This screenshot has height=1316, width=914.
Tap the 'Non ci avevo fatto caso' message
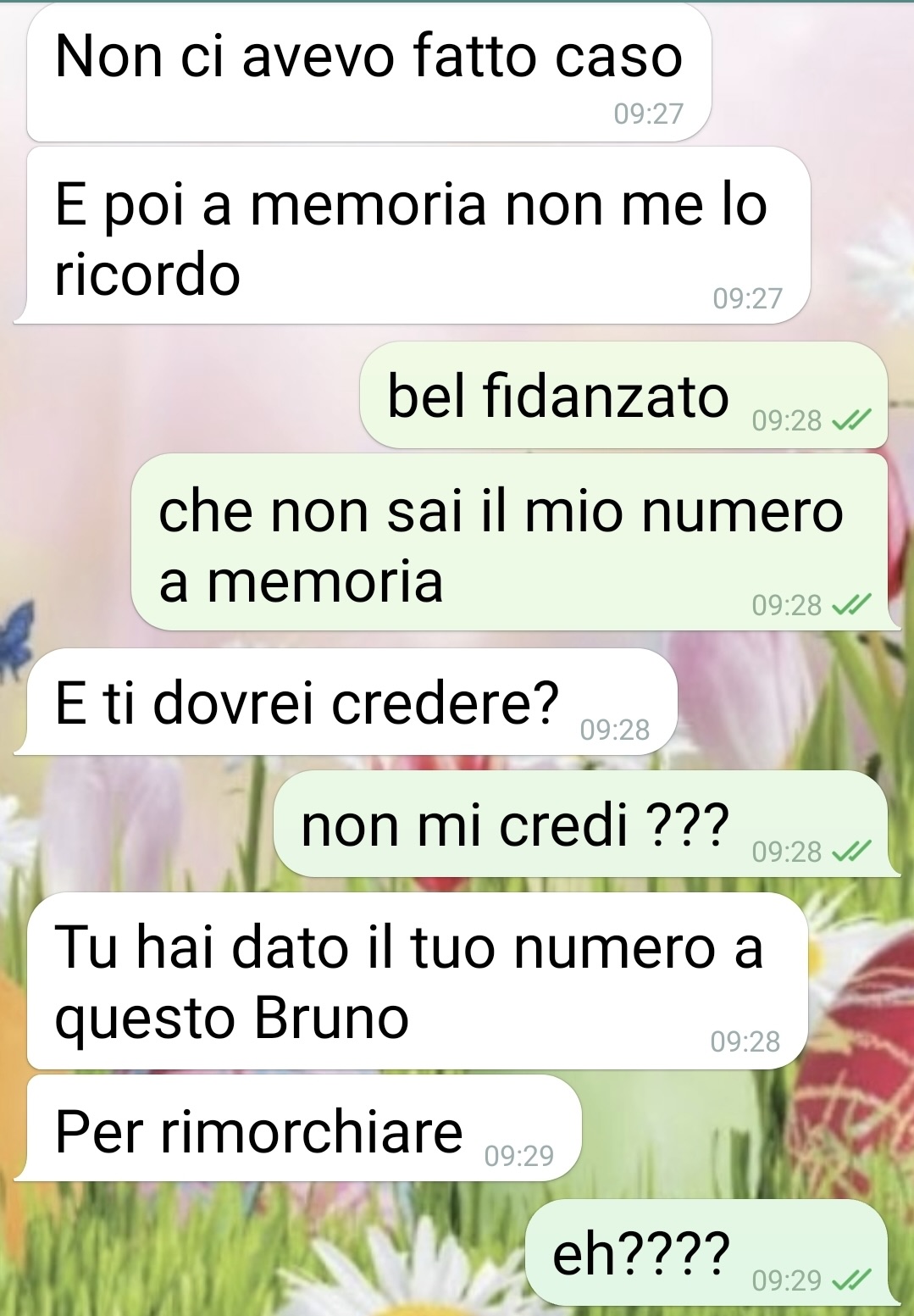click(369, 73)
